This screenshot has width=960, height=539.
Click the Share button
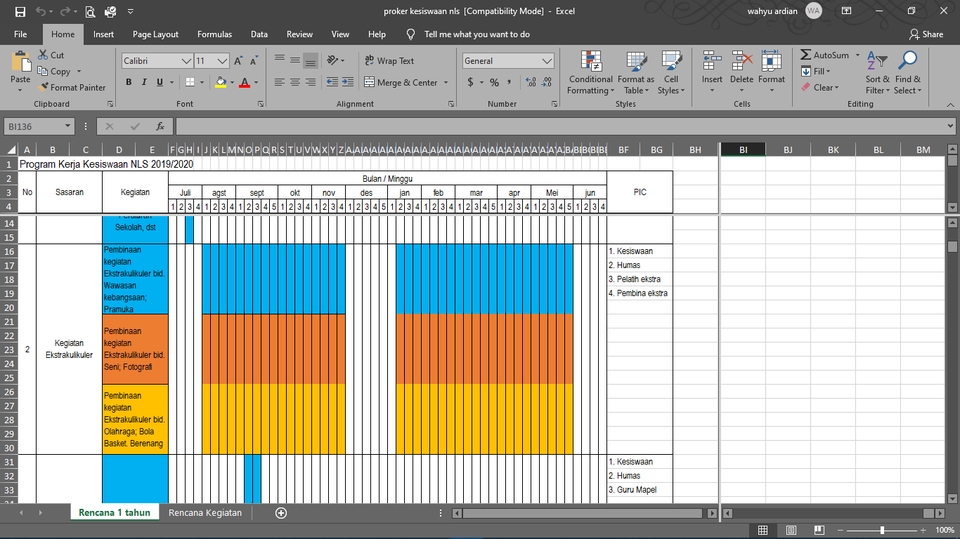(926, 34)
